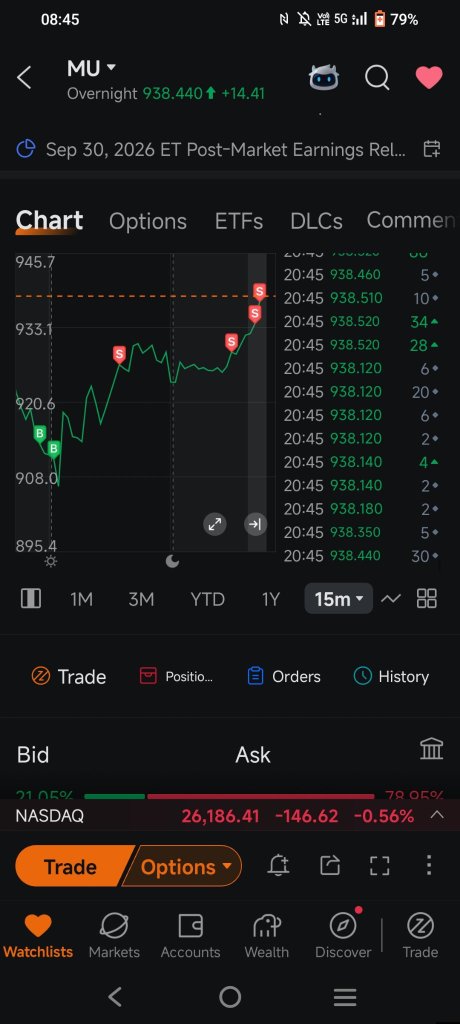Open Orders shortcut link
Image resolution: width=460 pixels, height=1024 pixels.
(284, 677)
